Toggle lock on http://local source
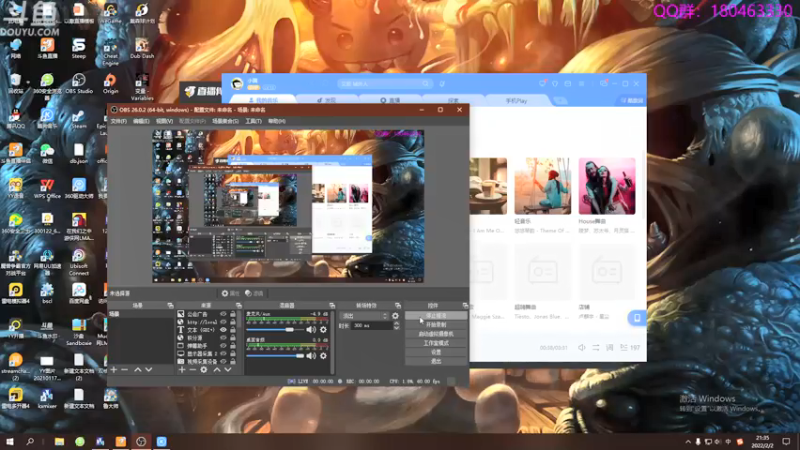The image size is (800, 450). click(233, 322)
